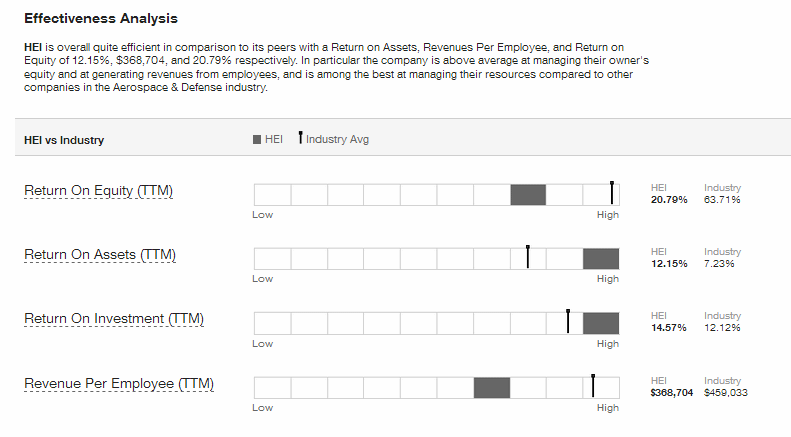Screen dimensions: 791x437
Task: Click industry average marker on Revenue Per Employee
Action: coord(593,386)
